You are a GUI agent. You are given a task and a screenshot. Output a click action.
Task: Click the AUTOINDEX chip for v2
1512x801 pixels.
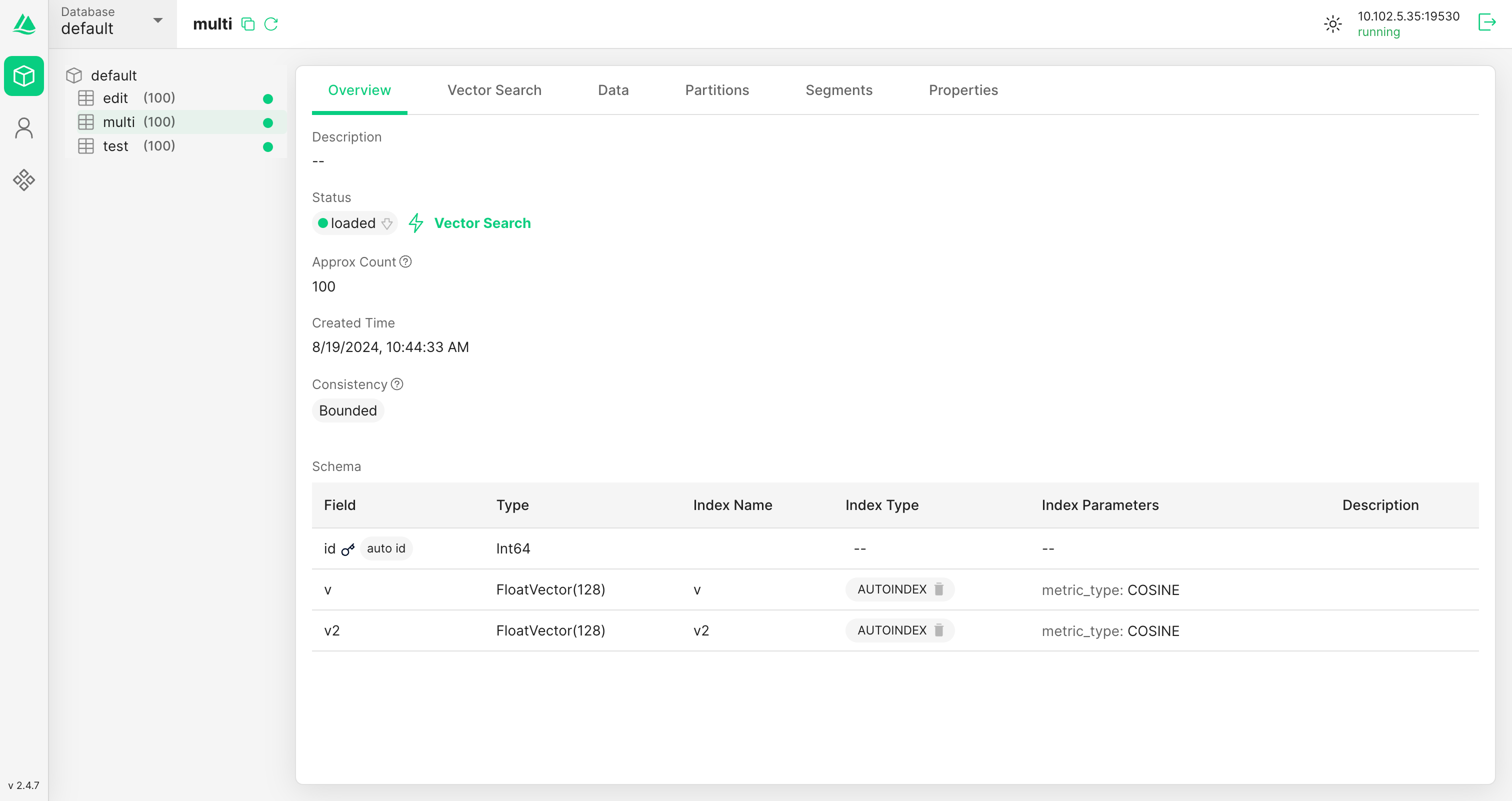pyautogui.click(x=900, y=630)
